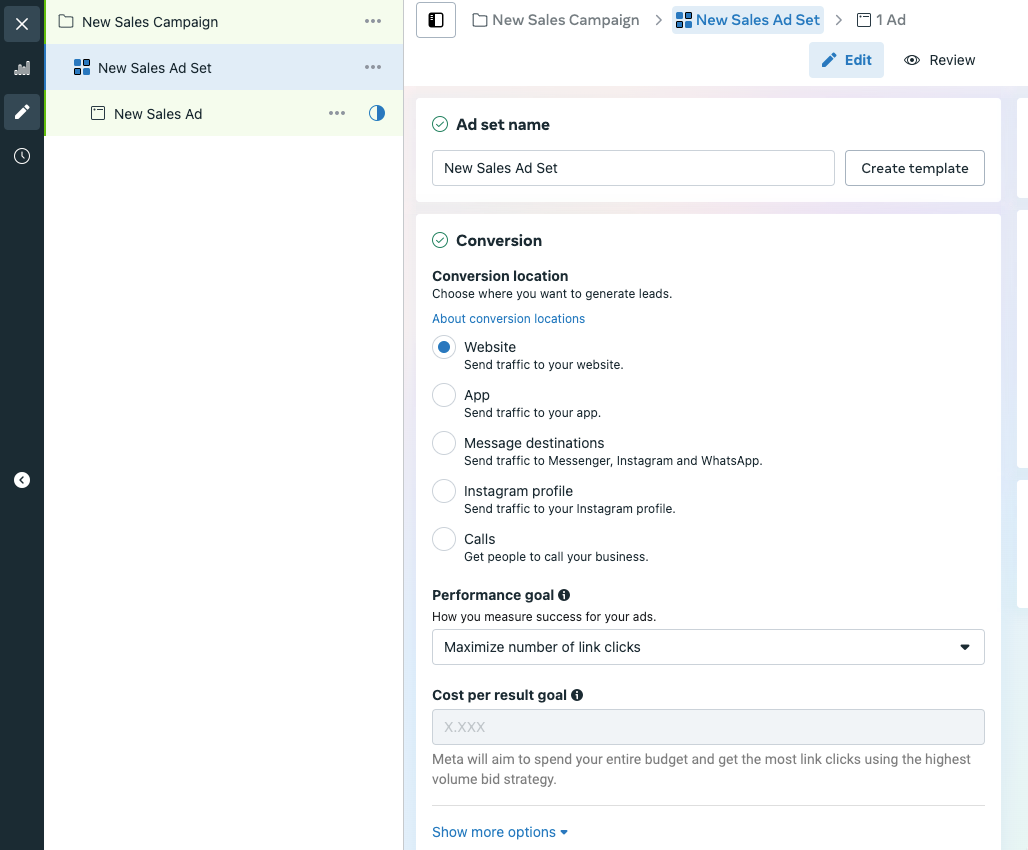The image size is (1028, 850).
Task: Collapse sidebar with the left chevron circle
Action: pos(22,480)
